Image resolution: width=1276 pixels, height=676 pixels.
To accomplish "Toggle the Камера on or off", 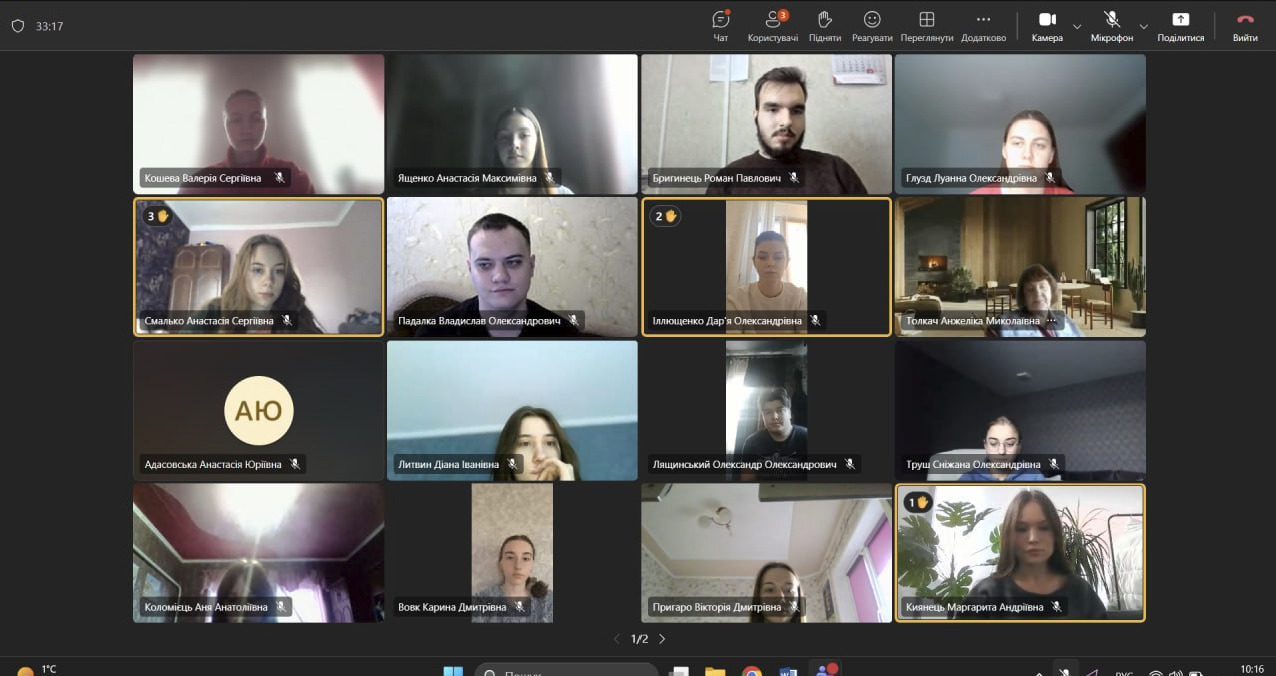I will (x=1047, y=25).
